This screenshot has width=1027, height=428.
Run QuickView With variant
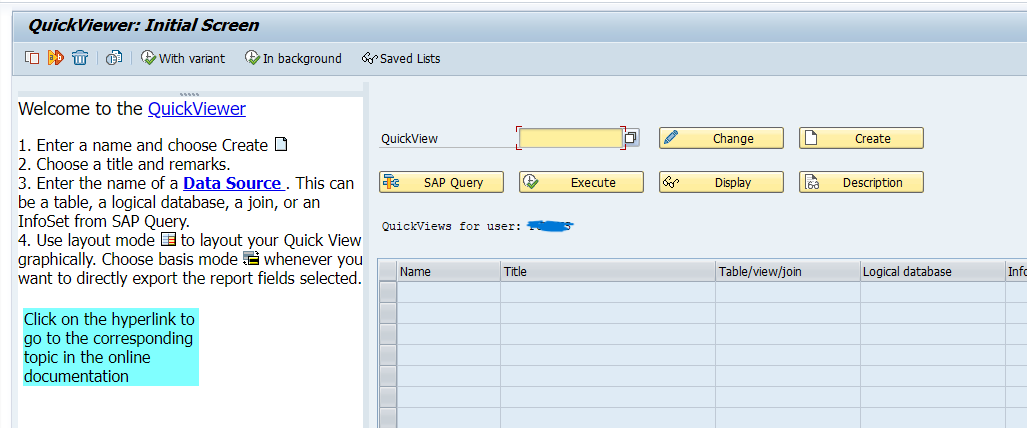tap(183, 58)
